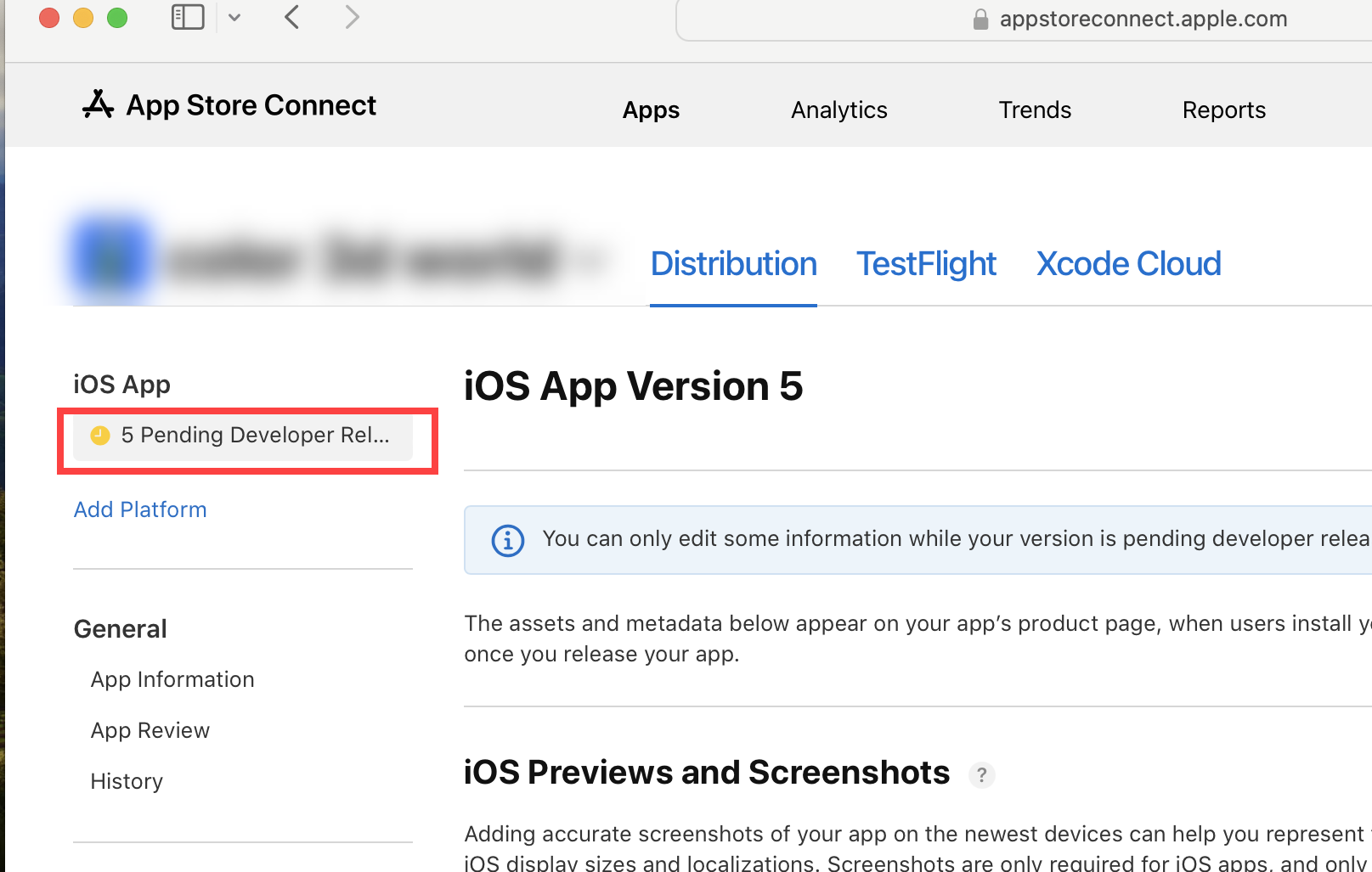Open the sidebar options dropdown chevron

click(234, 17)
